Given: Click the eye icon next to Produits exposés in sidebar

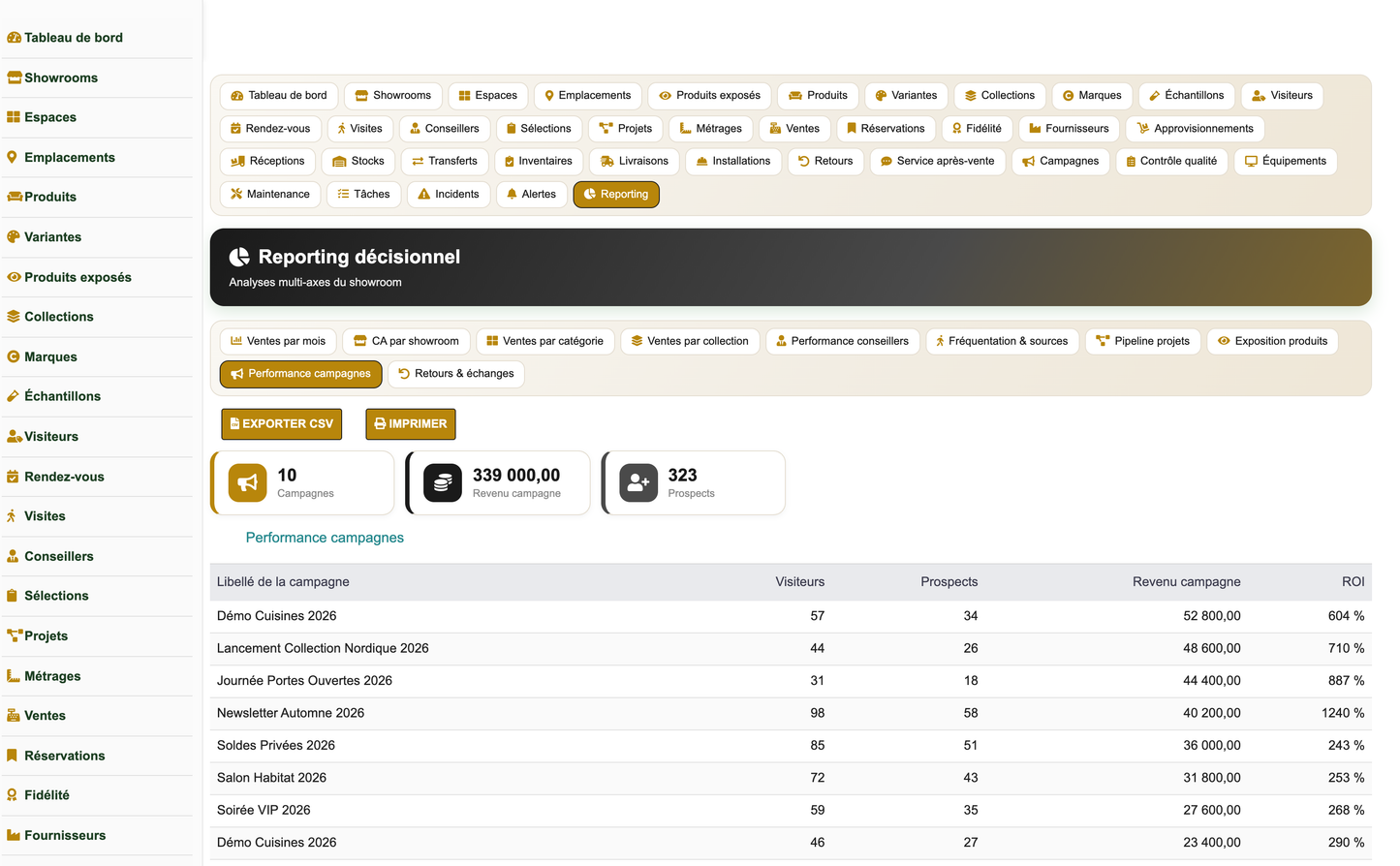Looking at the screenshot, I should coord(14,277).
